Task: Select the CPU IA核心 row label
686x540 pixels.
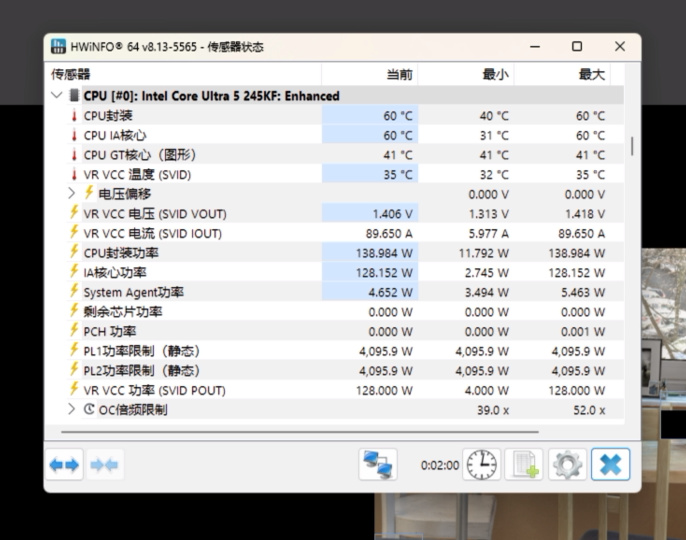Action: pos(115,136)
